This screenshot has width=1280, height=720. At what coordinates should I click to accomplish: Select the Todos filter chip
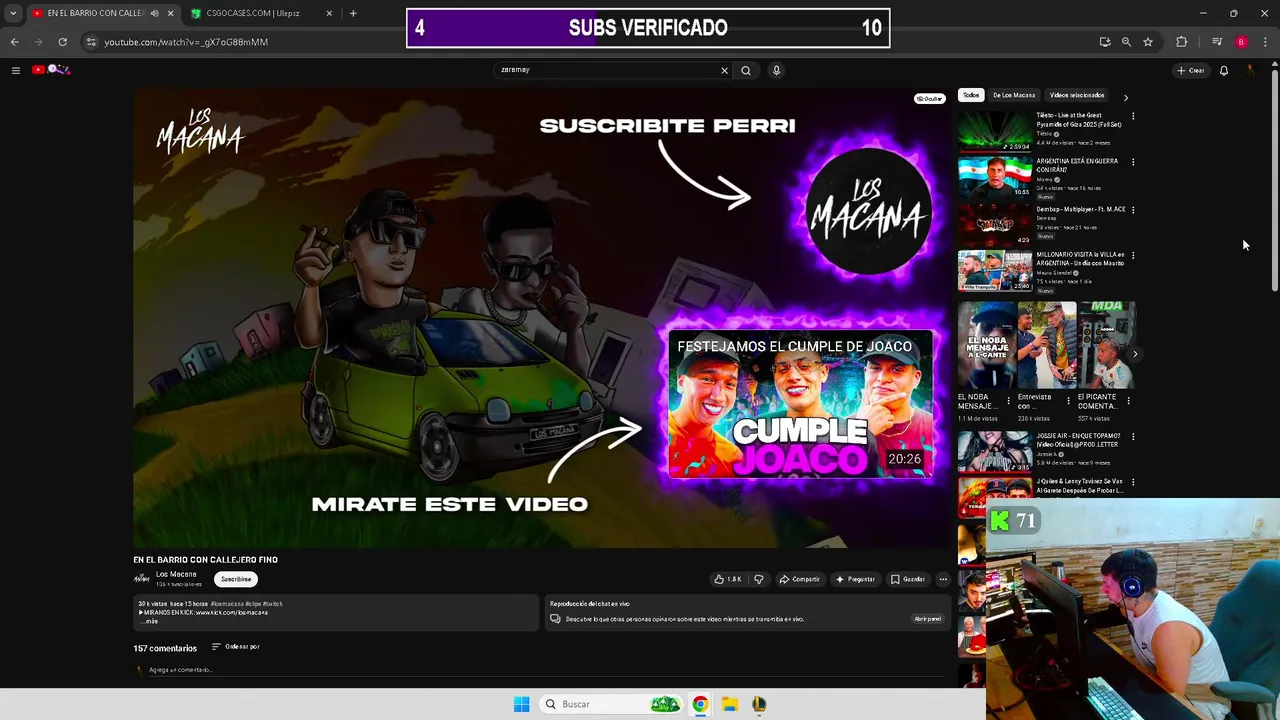pos(971,95)
